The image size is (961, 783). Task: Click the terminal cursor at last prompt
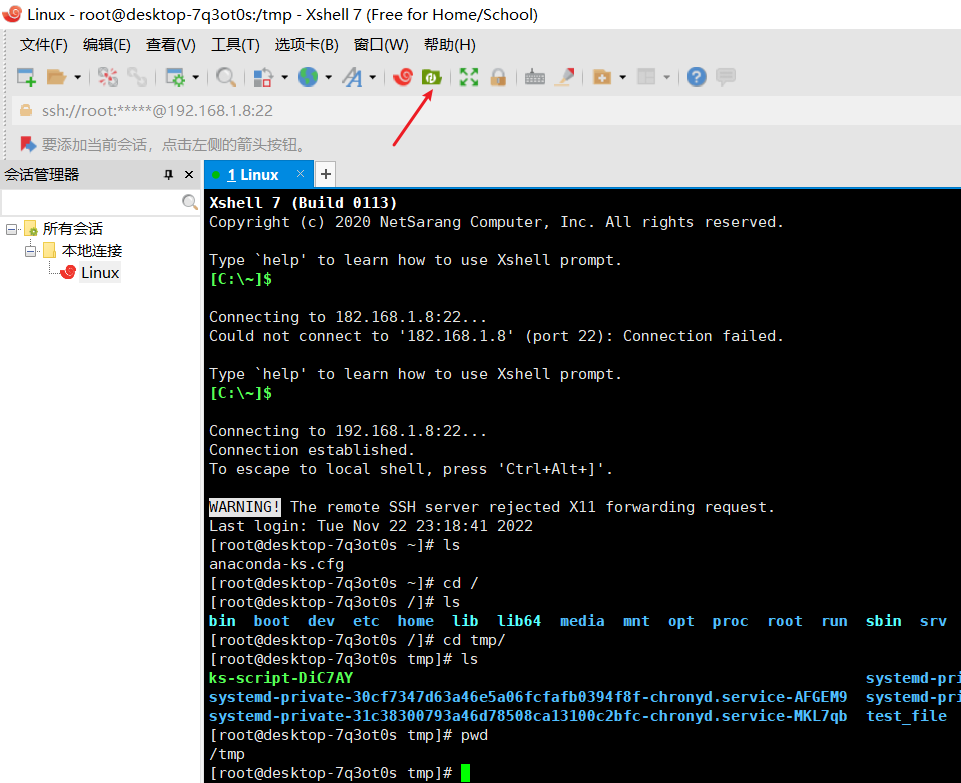tap(465, 773)
